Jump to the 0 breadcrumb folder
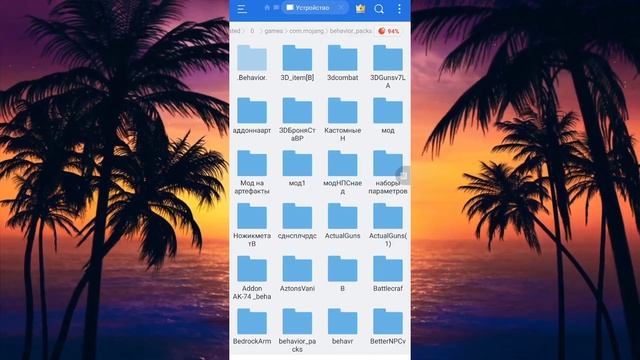The image size is (640, 360). pos(252,31)
